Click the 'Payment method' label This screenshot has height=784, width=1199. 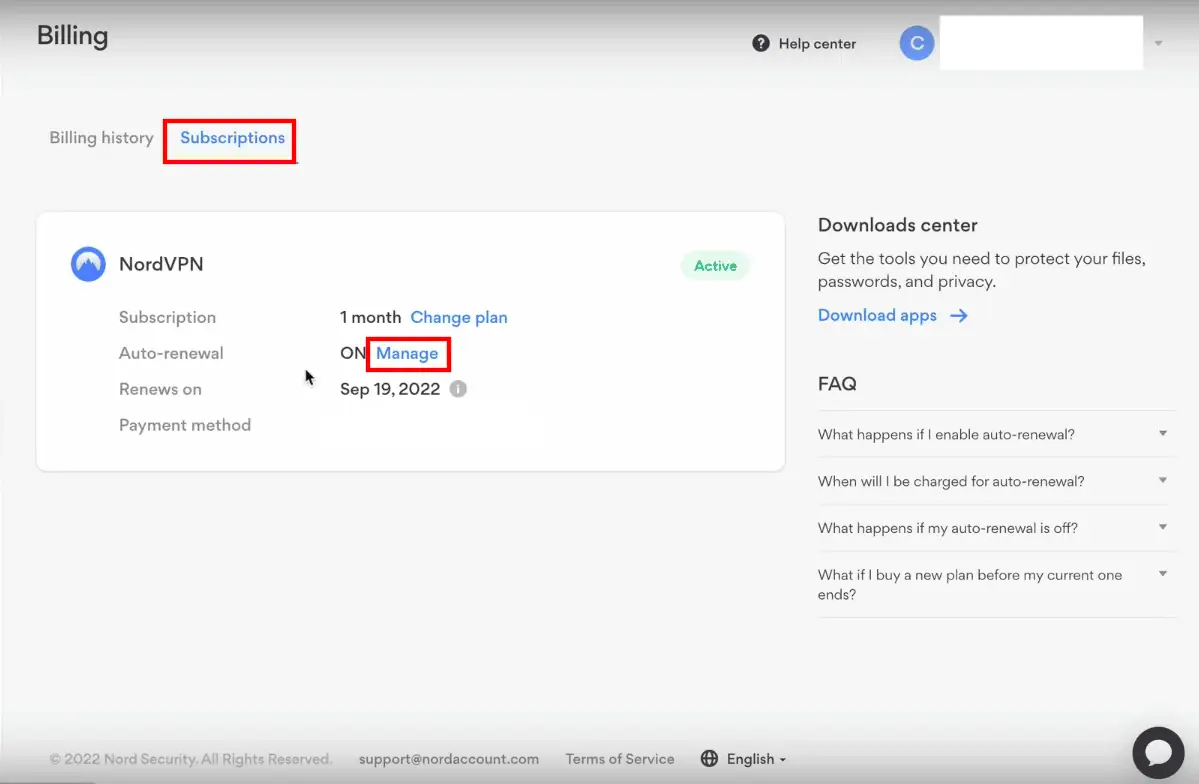pyautogui.click(x=184, y=425)
